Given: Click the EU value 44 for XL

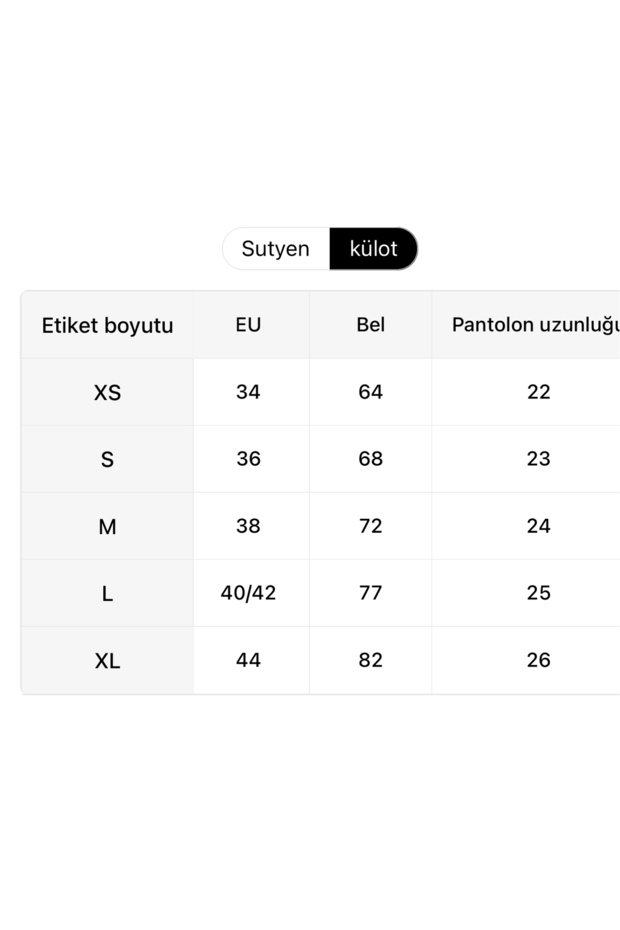Looking at the screenshot, I should pos(249,660).
